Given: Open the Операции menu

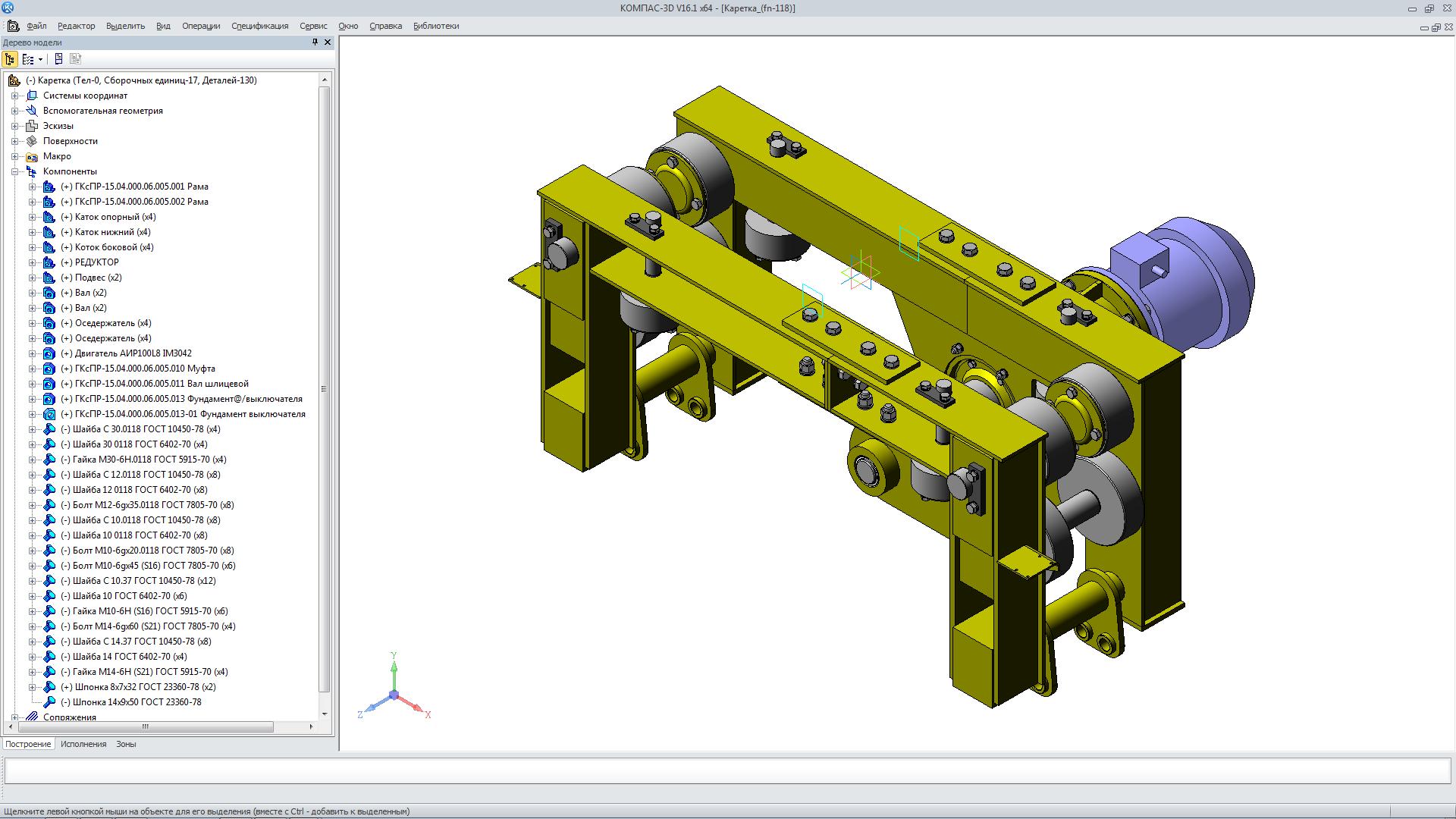Looking at the screenshot, I should click(x=201, y=26).
